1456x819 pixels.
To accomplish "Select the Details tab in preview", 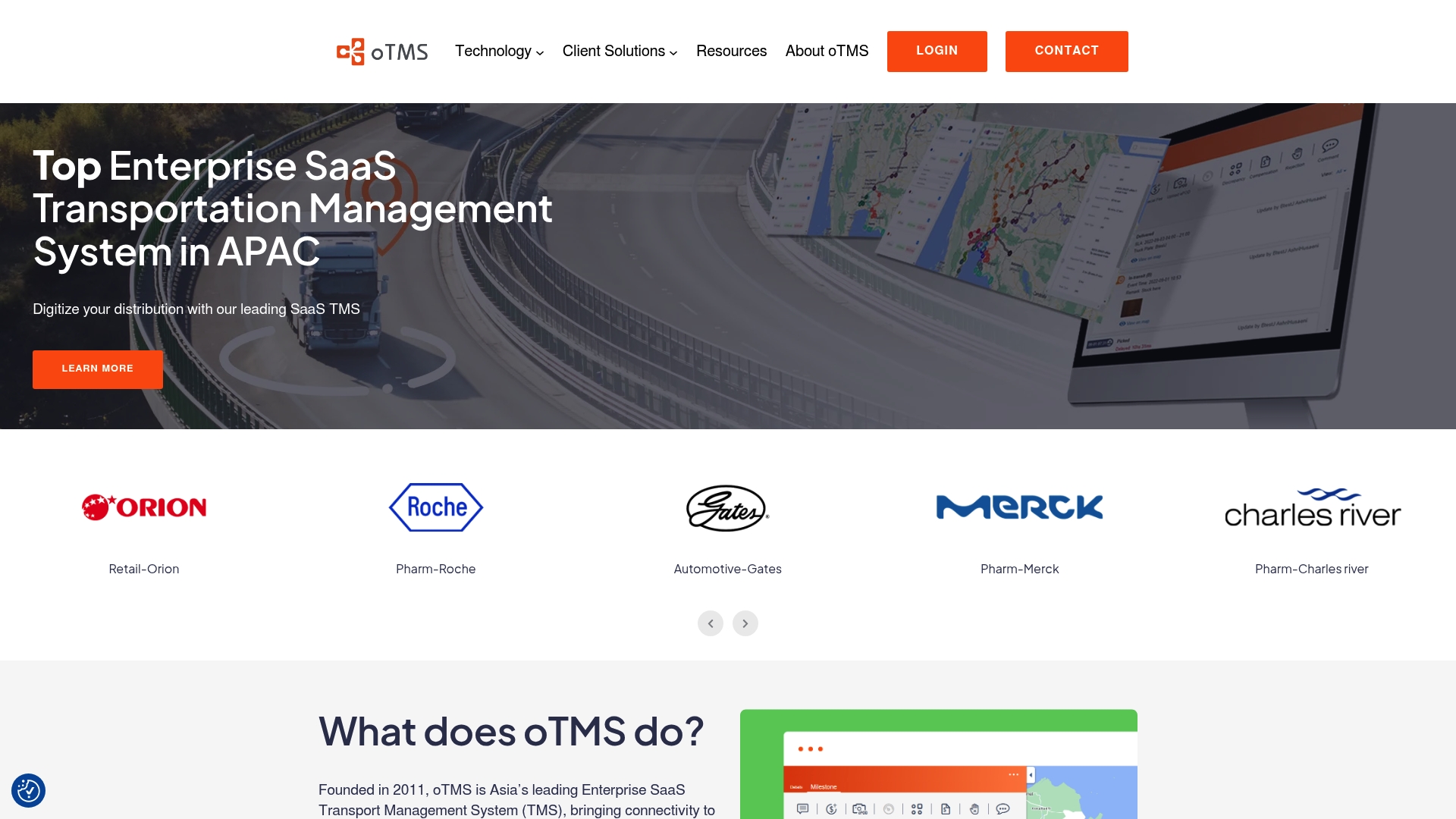I will pyautogui.click(x=796, y=787).
